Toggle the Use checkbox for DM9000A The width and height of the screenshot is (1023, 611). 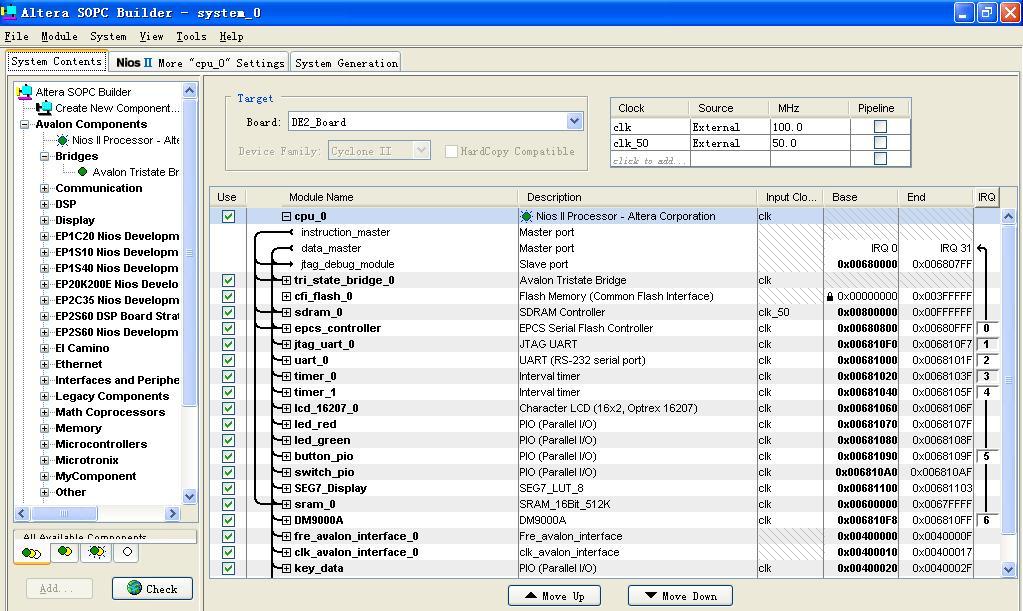coord(228,520)
